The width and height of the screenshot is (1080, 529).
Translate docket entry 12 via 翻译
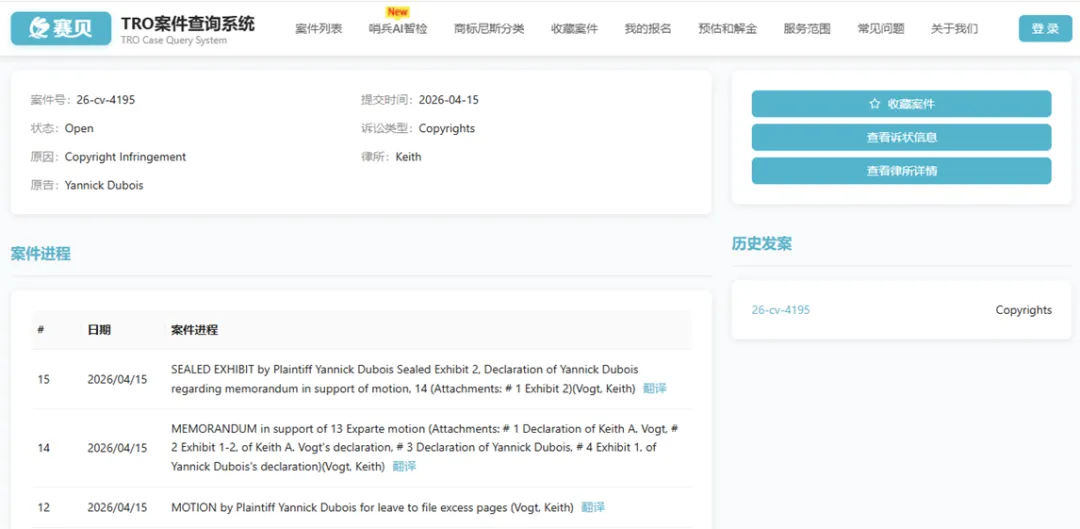[x=593, y=508]
